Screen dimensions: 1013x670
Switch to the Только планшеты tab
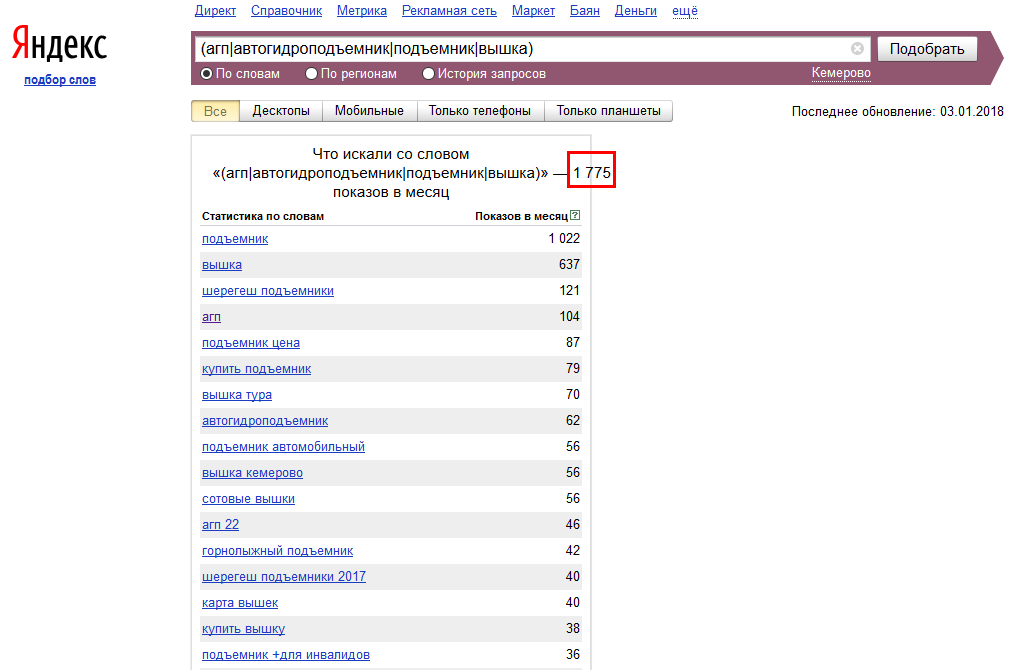tap(609, 111)
